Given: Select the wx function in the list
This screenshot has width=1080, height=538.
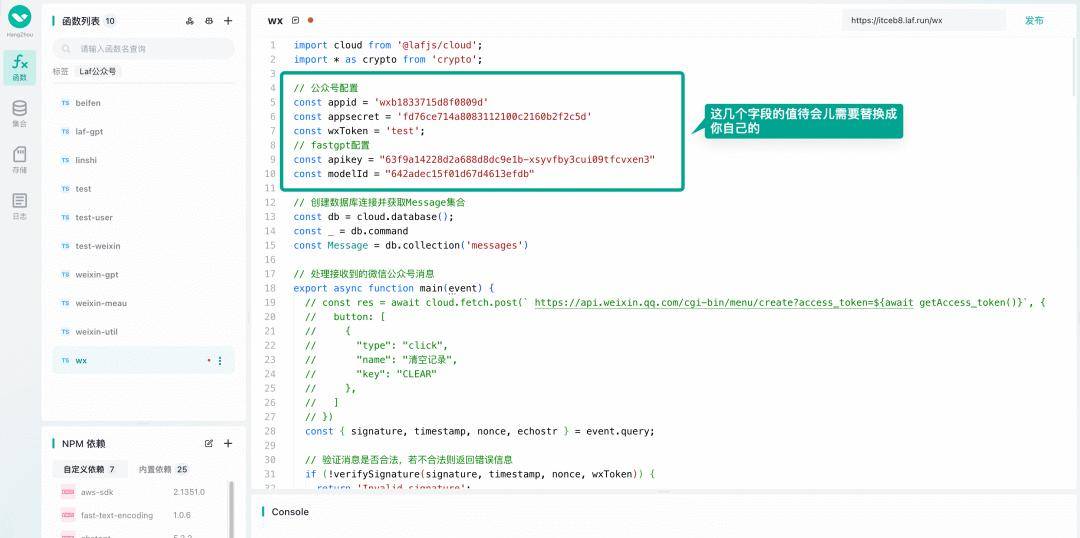Looking at the screenshot, I should click(143, 360).
